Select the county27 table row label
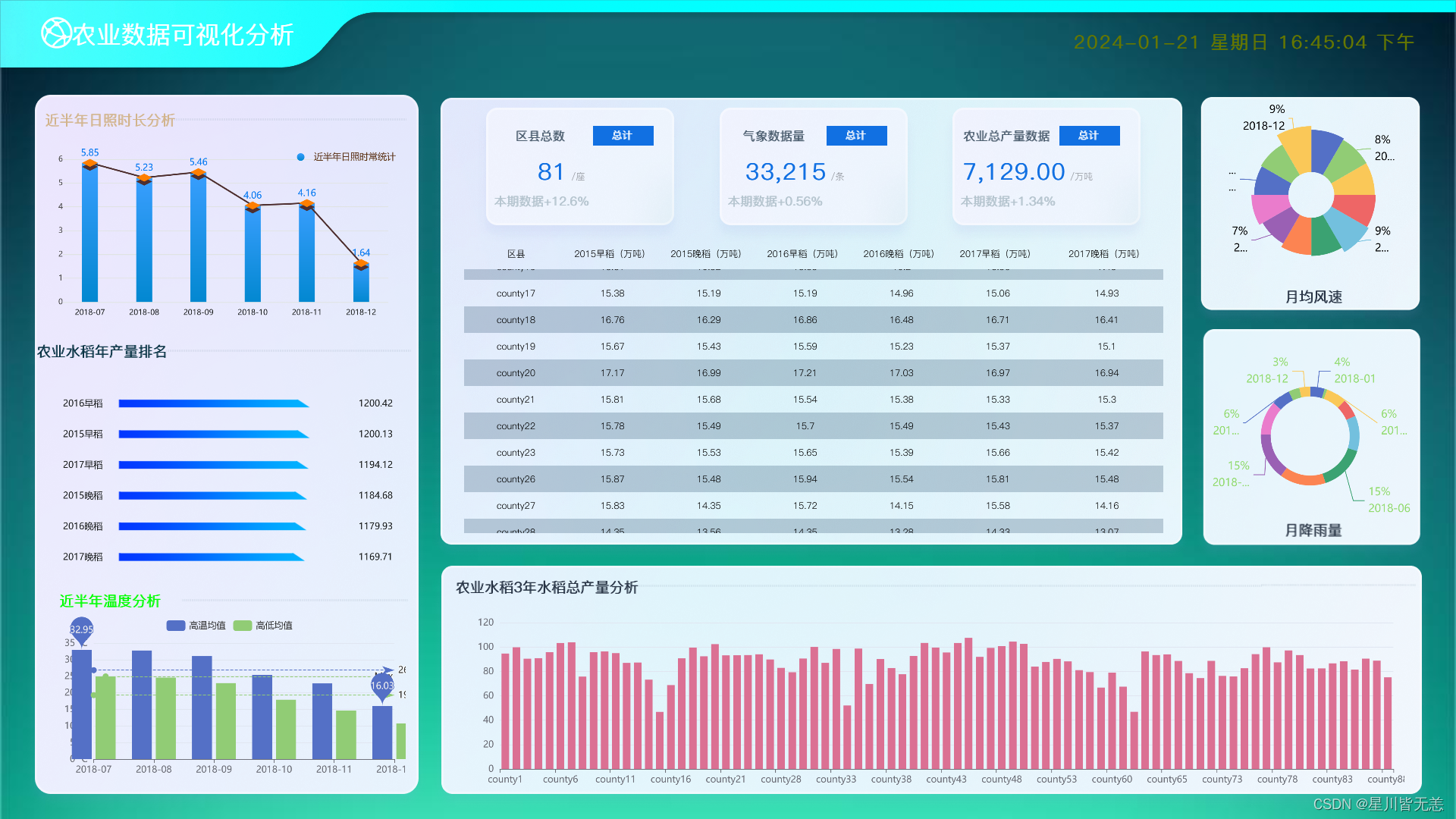 [x=516, y=506]
